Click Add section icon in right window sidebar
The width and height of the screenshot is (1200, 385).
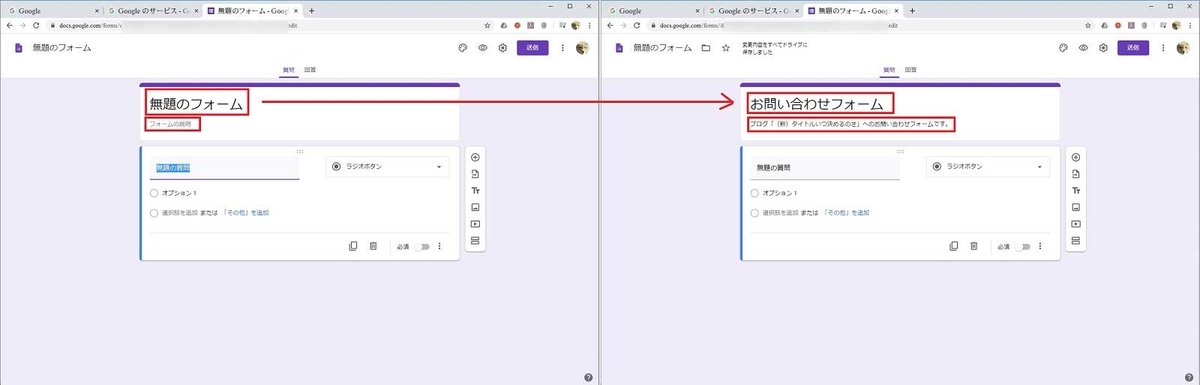tap(1075, 241)
